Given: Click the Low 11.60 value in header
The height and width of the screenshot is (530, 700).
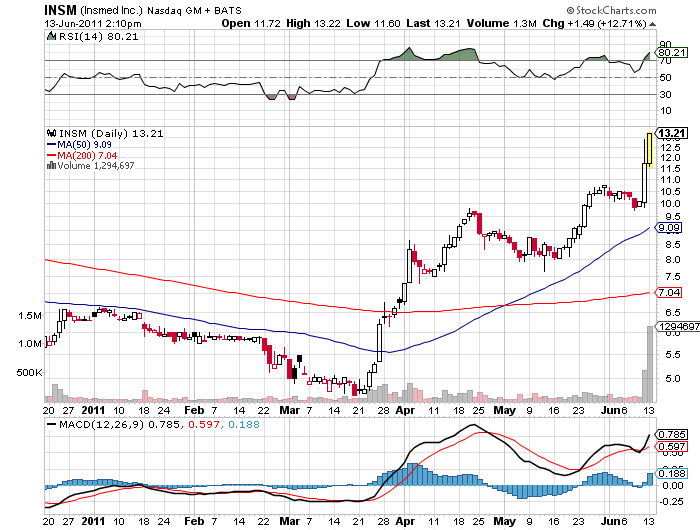Looking at the screenshot, I should coord(373,23).
